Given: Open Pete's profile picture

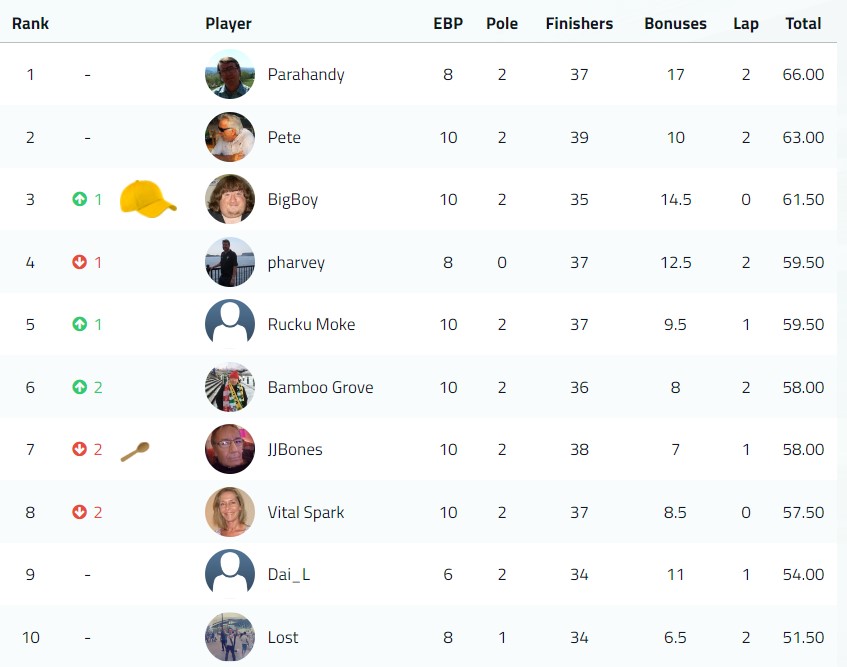Looking at the screenshot, I should click(230, 137).
